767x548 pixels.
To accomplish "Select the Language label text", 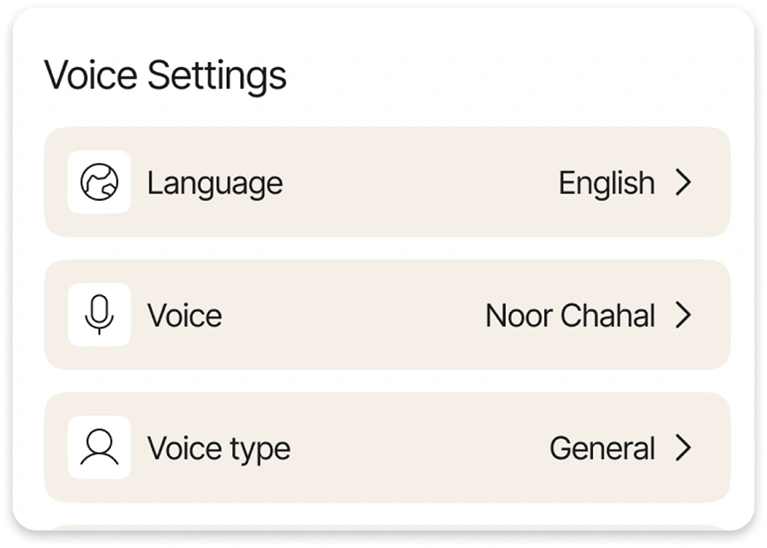I will click(214, 183).
